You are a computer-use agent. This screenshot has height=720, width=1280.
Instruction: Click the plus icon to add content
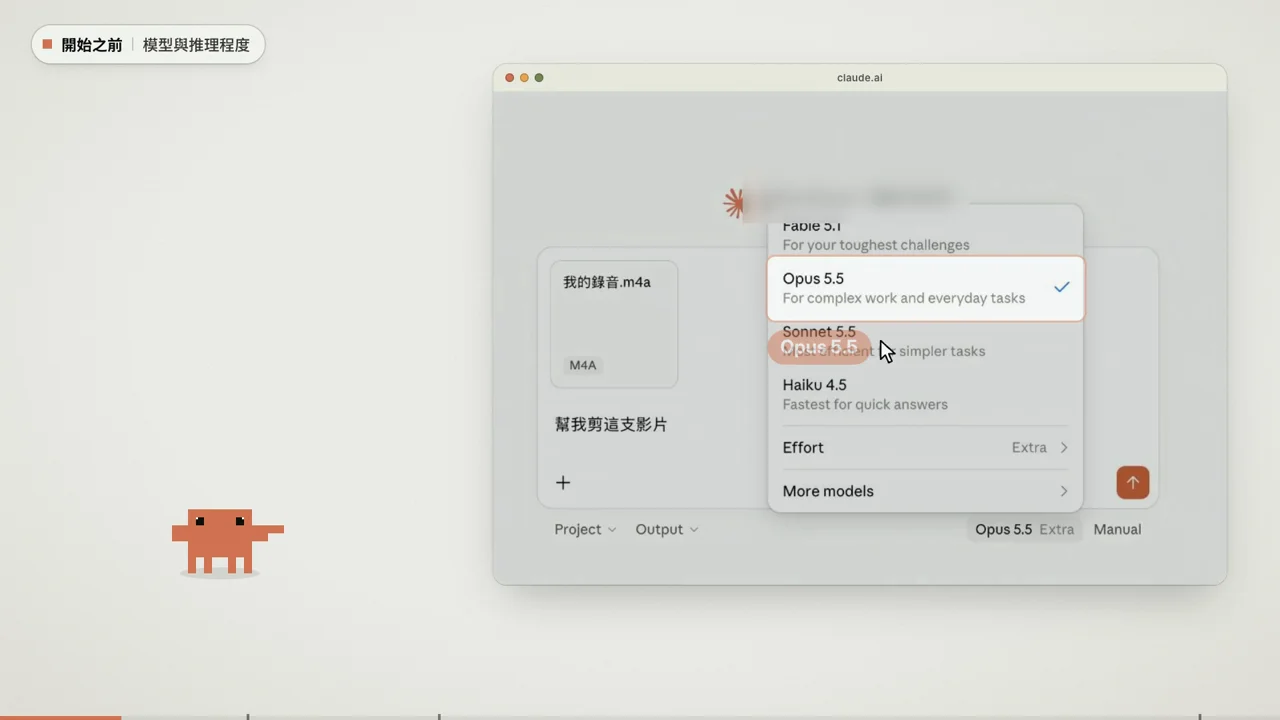(563, 483)
